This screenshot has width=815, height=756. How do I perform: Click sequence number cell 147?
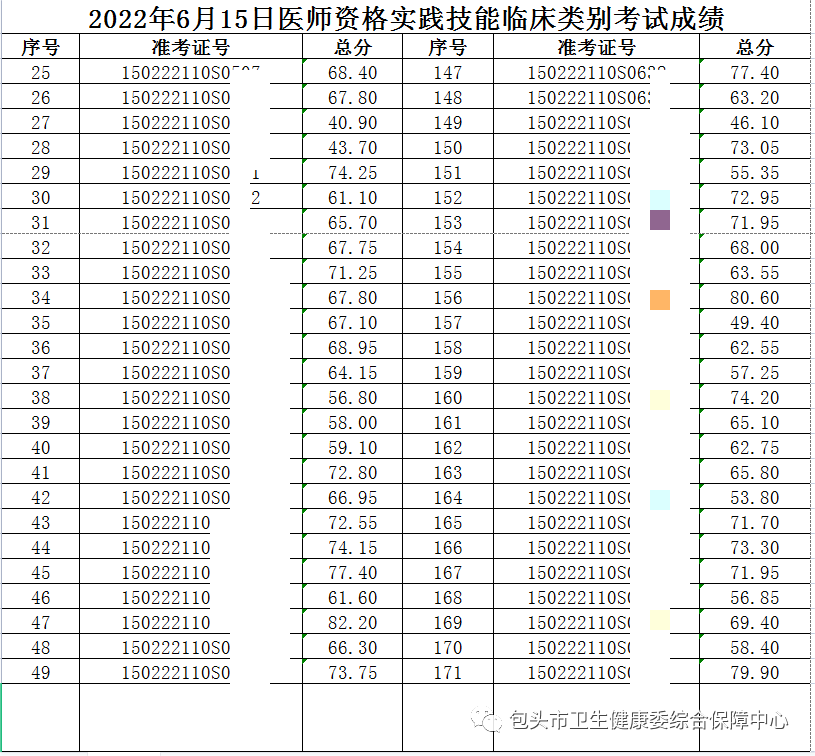pos(448,72)
